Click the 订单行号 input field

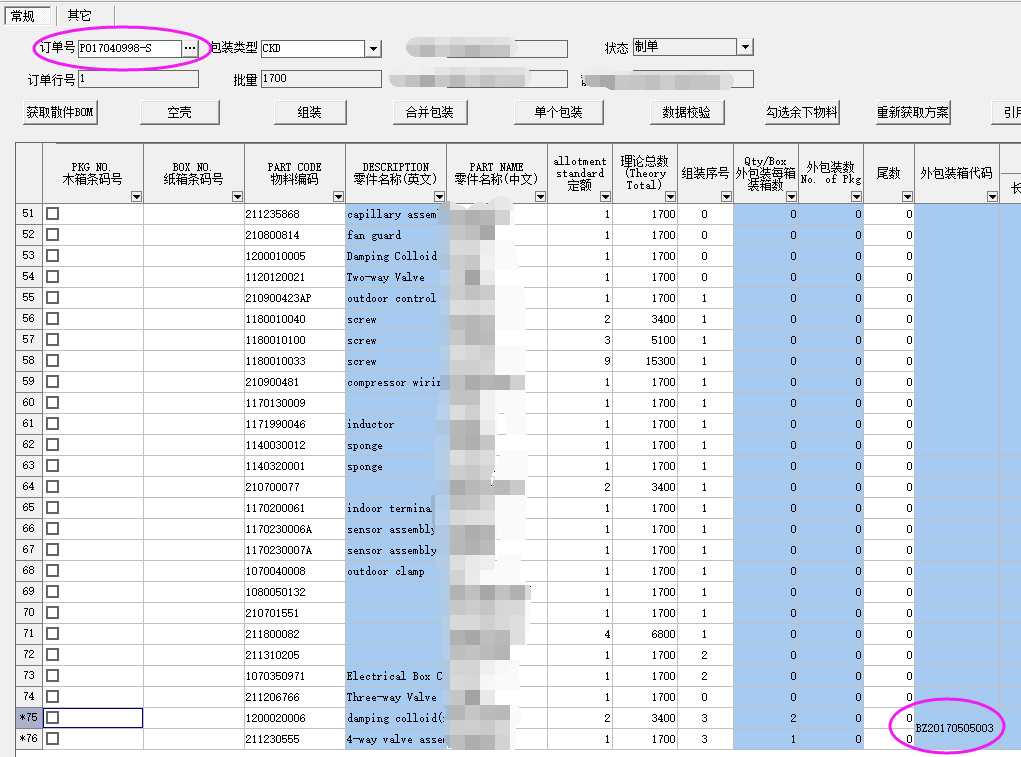click(x=138, y=79)
